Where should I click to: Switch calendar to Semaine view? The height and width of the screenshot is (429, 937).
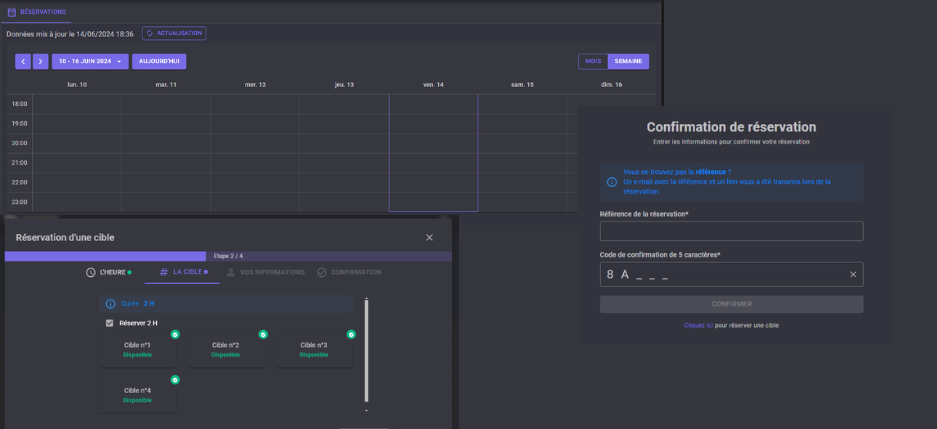pyautogui.click(x=628, y=62)
